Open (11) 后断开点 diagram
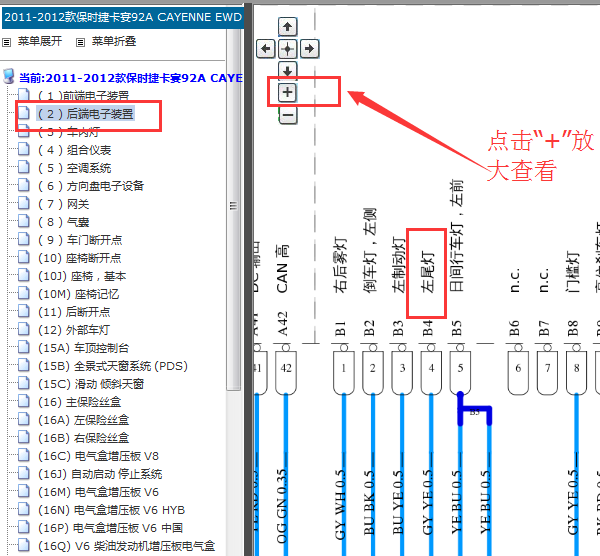 pyautogui.click(x=74, y=312)
